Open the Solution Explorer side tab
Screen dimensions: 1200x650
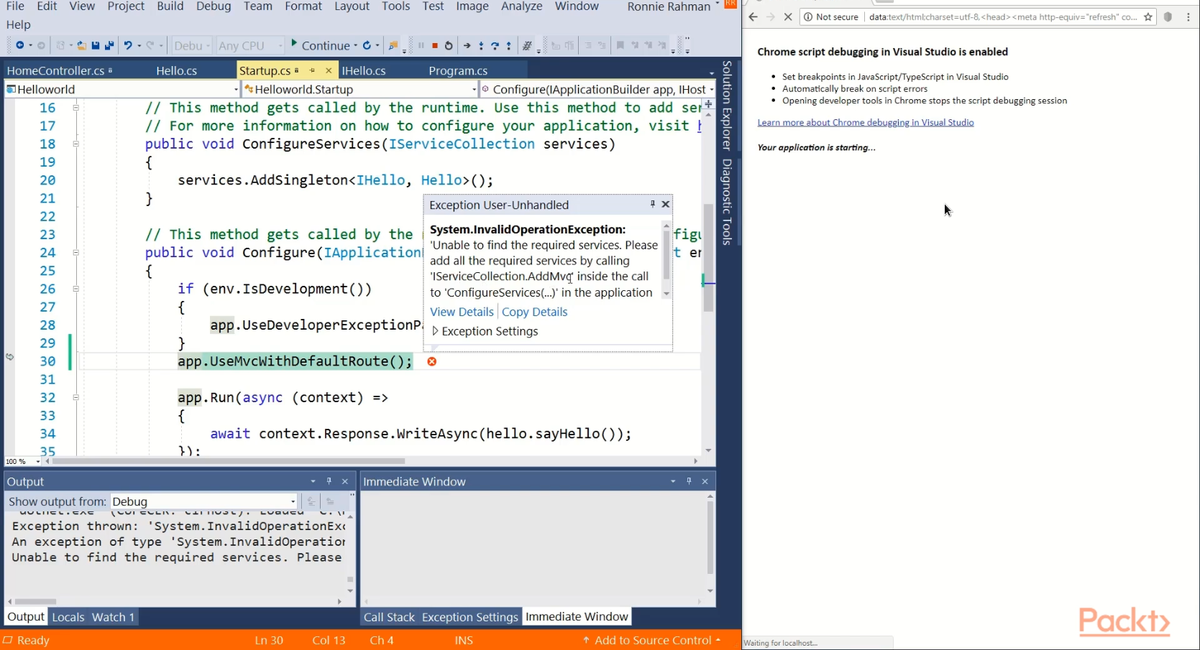click(x=727, y=107)
